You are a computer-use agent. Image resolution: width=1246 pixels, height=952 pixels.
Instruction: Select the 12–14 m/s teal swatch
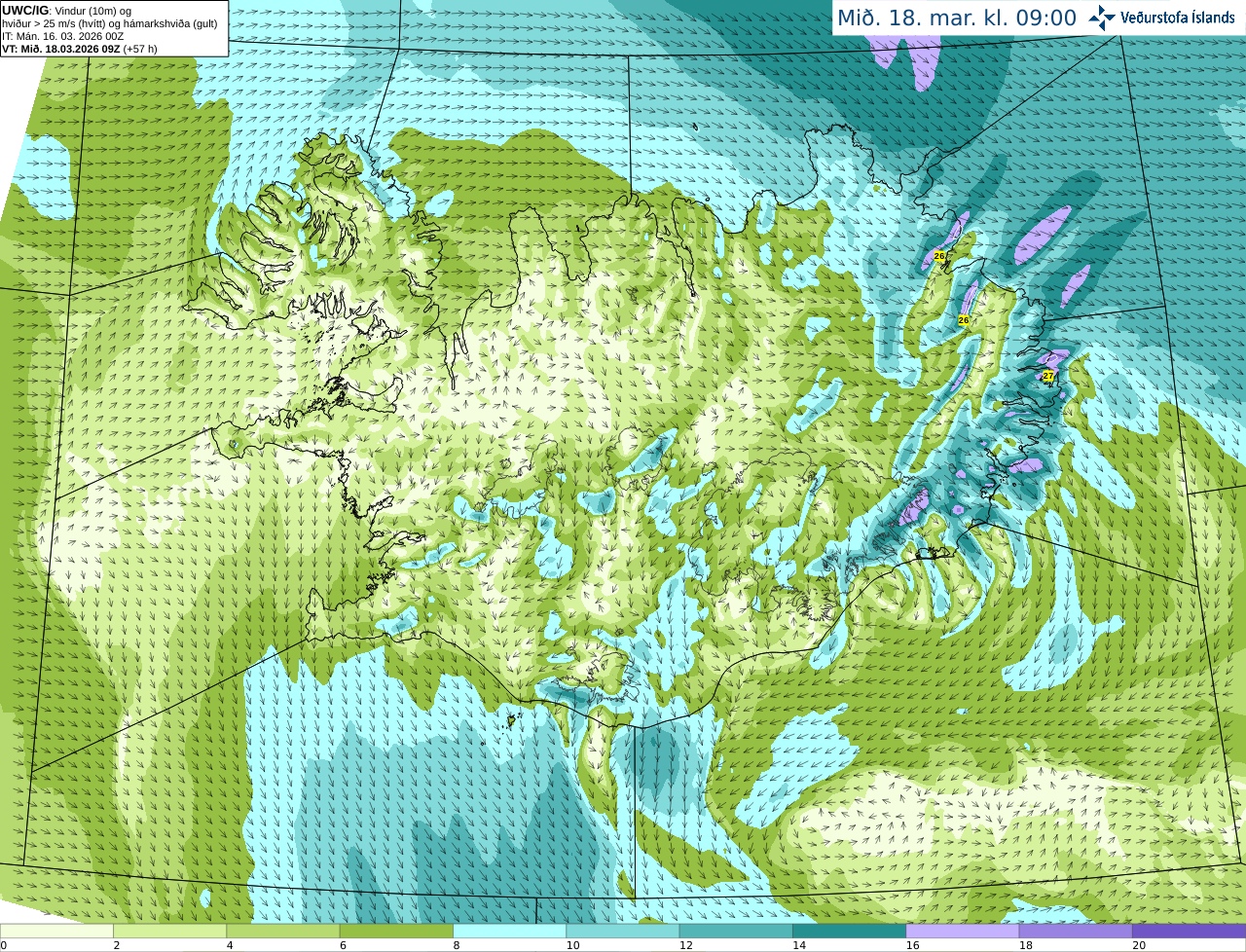coord(736,931)
